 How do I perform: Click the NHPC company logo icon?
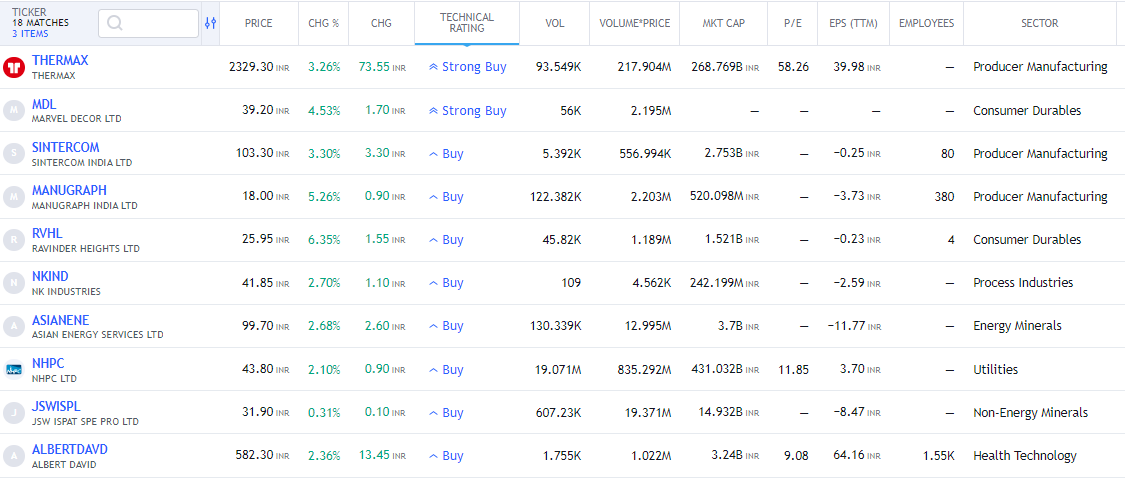pyautogui.click(x=14, y=370)
